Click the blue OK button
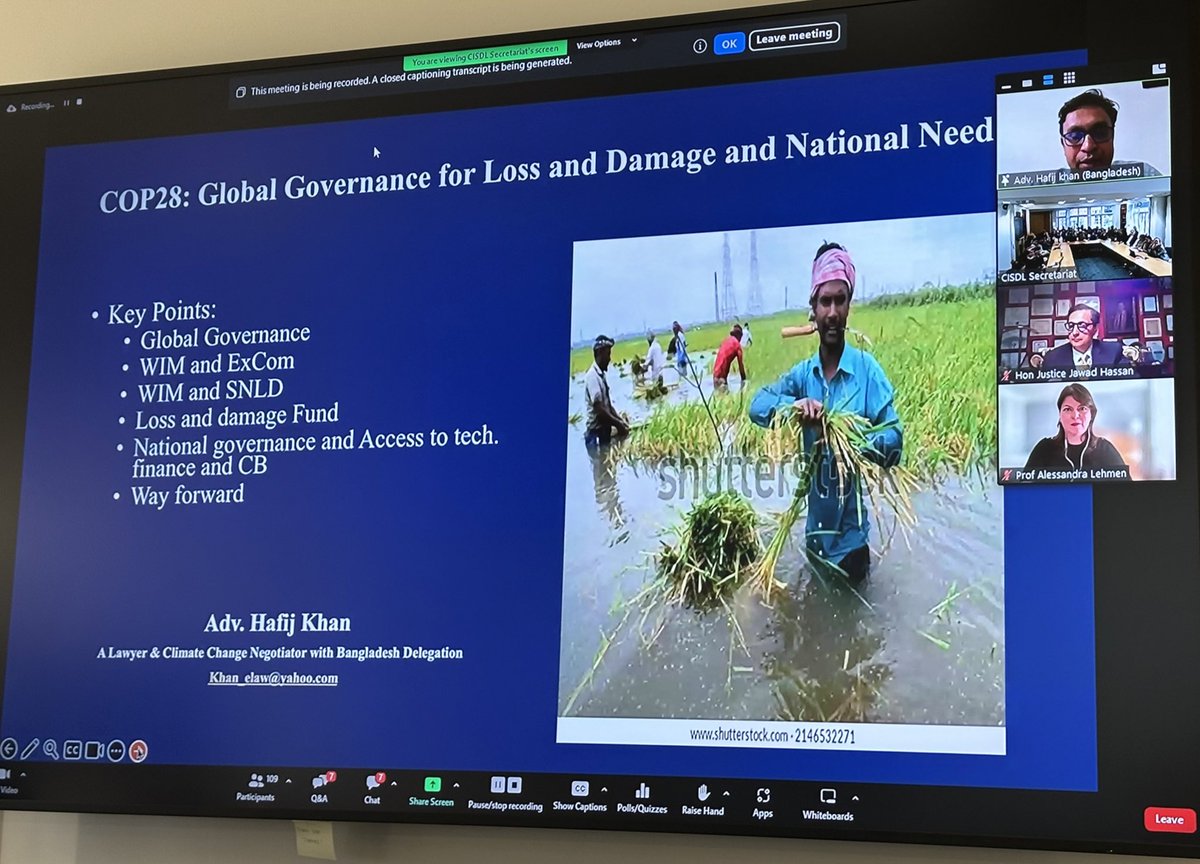This screenshot has height=864, width=1200. point(729,43)
